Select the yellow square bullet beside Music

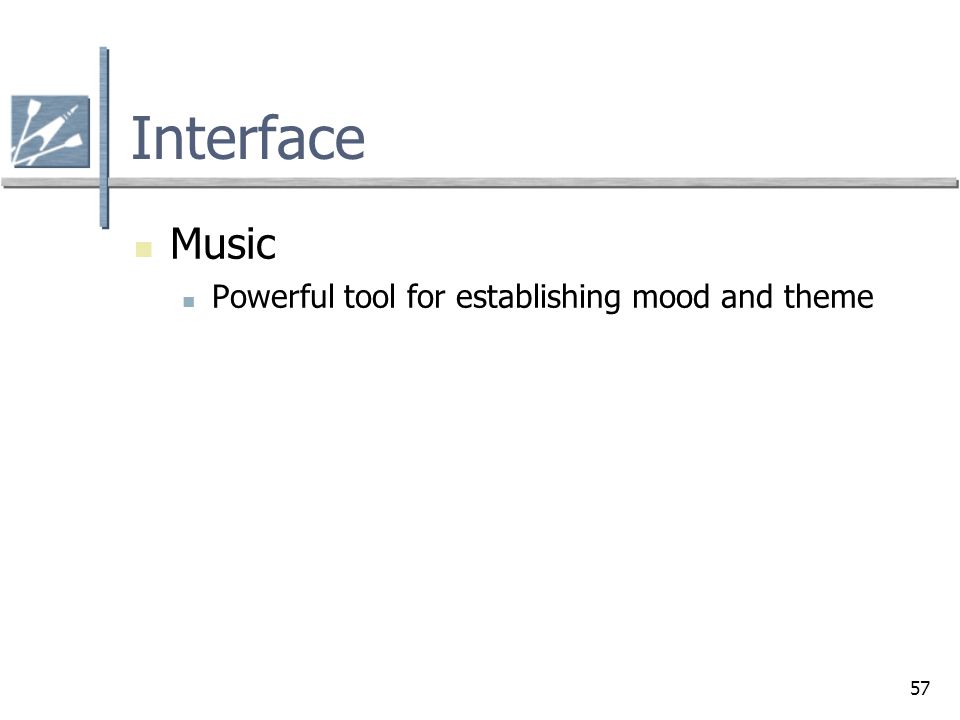pos(143,250)
